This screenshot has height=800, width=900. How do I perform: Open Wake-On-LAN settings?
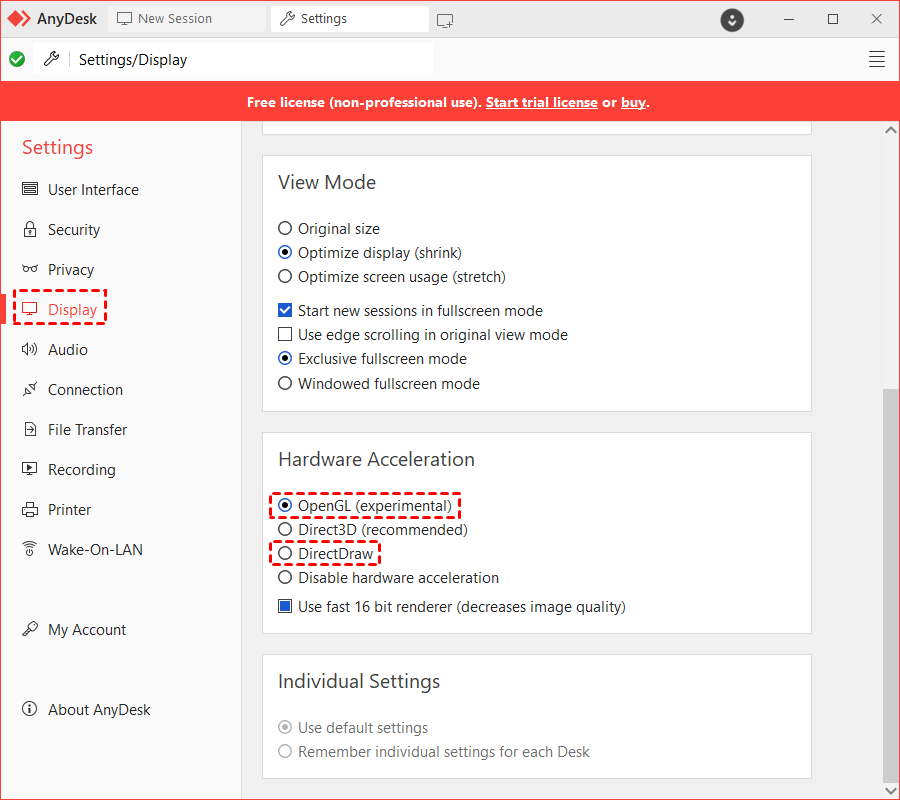coord(94,550)
